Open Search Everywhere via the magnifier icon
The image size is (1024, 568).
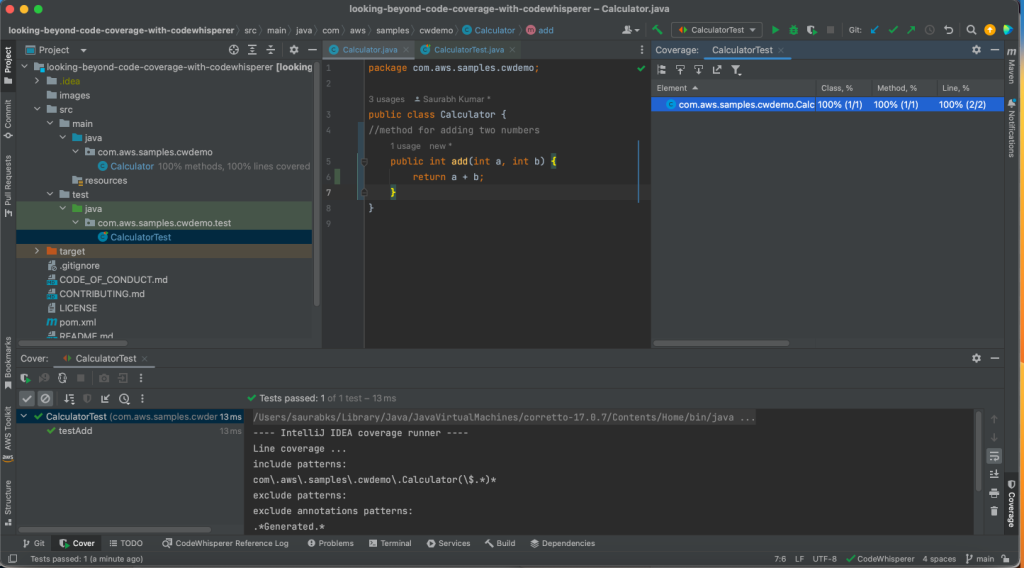click(972, 30)
